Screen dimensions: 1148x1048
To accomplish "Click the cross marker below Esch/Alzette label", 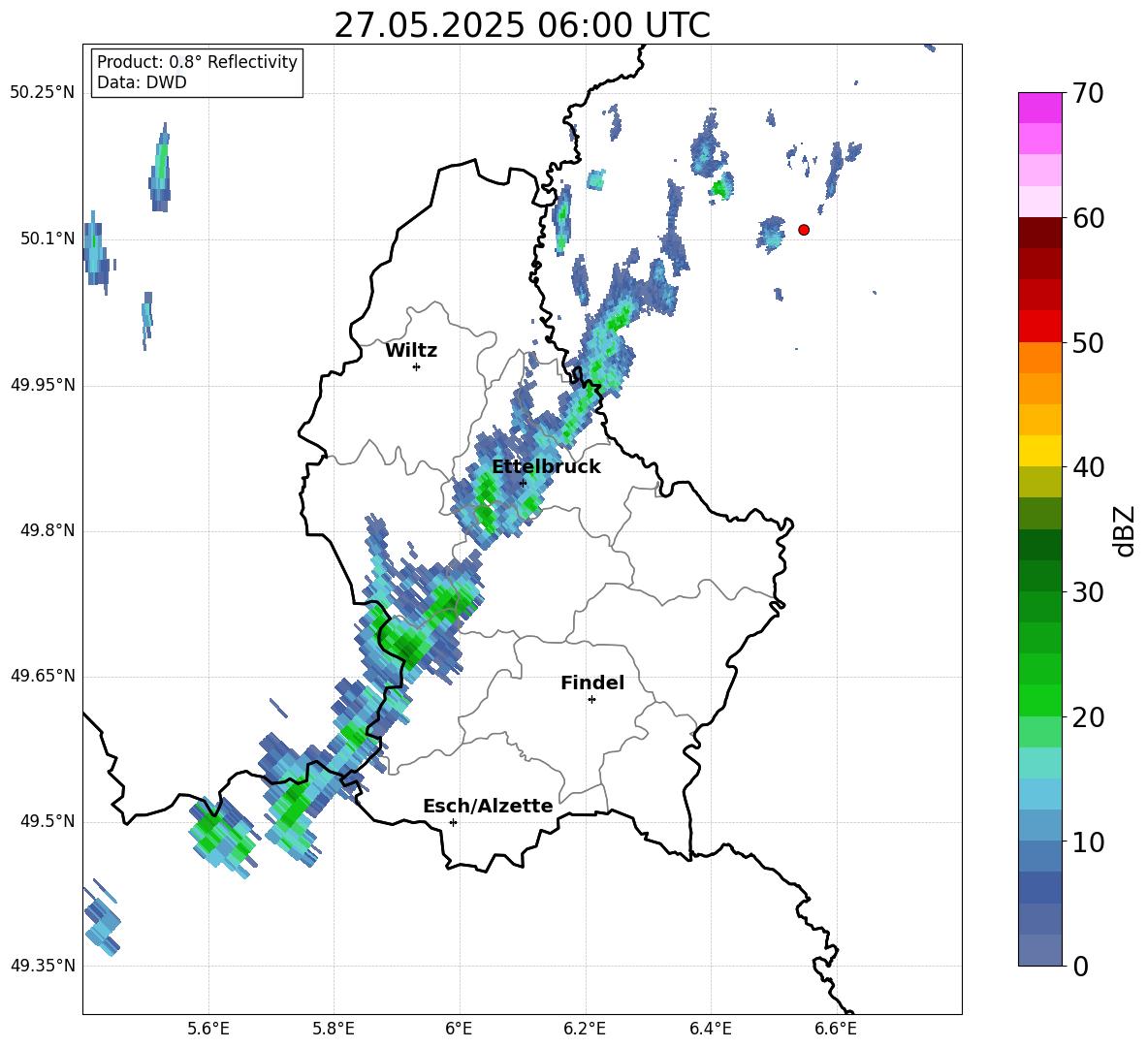I will pyautogui.click(x=453, y=822).
